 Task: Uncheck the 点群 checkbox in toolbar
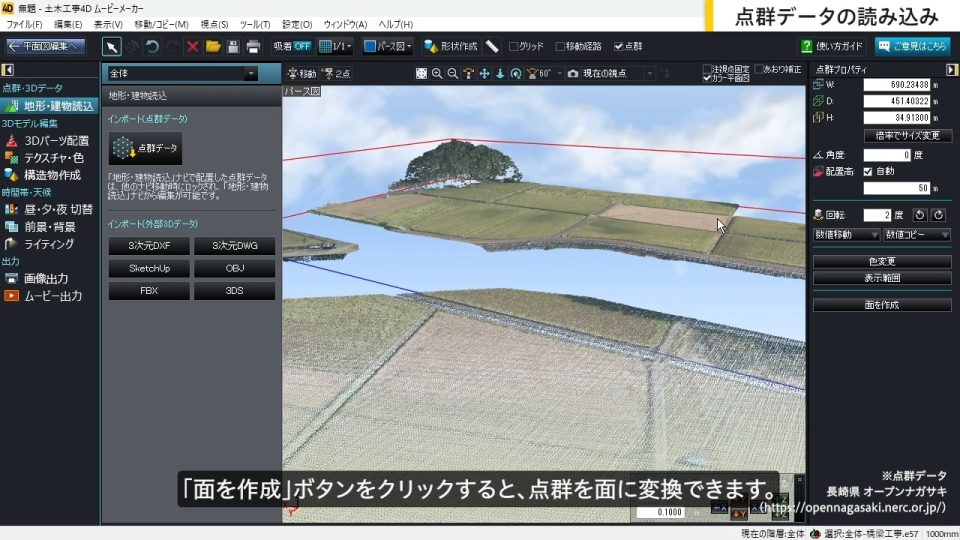tap(619, 46)
